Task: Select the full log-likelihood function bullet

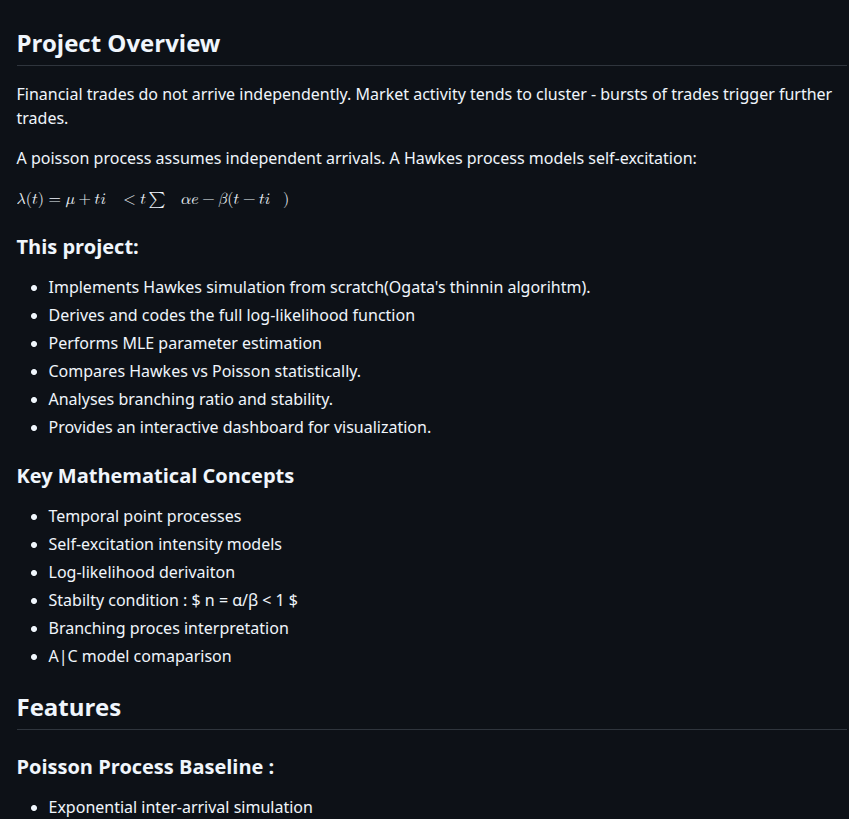Action: (x=231, y=316)
